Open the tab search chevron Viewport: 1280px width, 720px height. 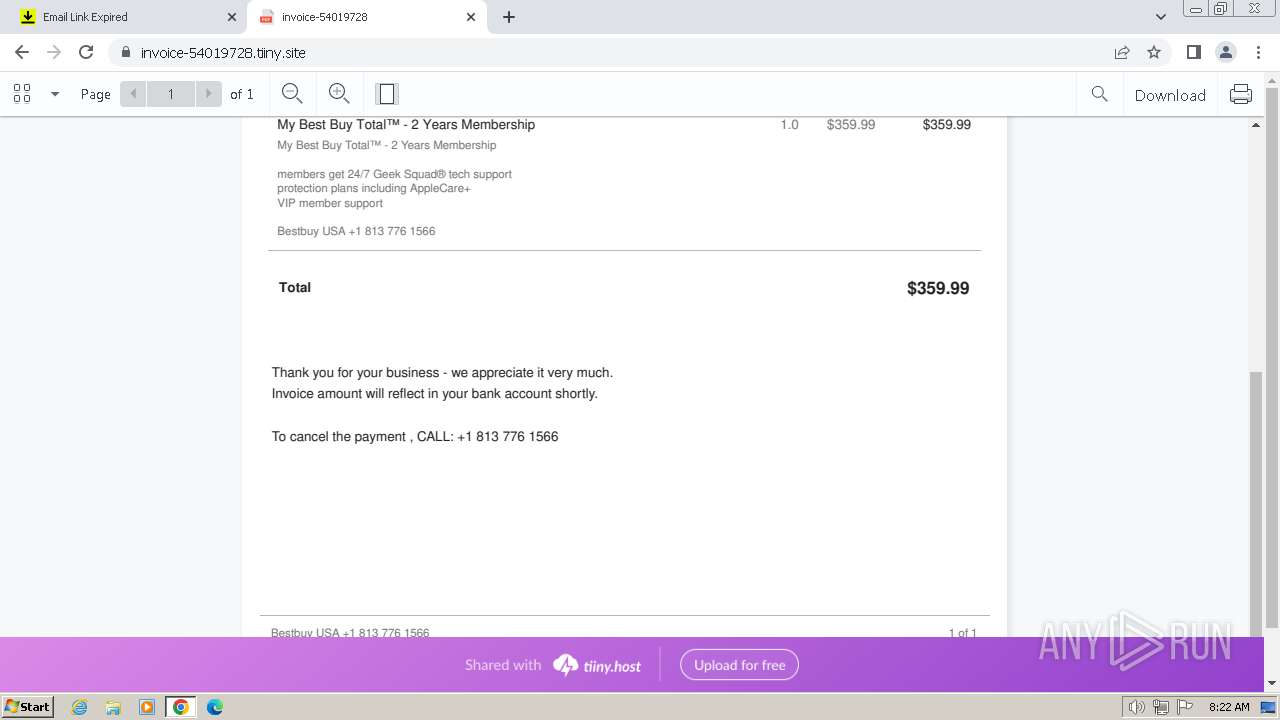(x=1161, y=17)
